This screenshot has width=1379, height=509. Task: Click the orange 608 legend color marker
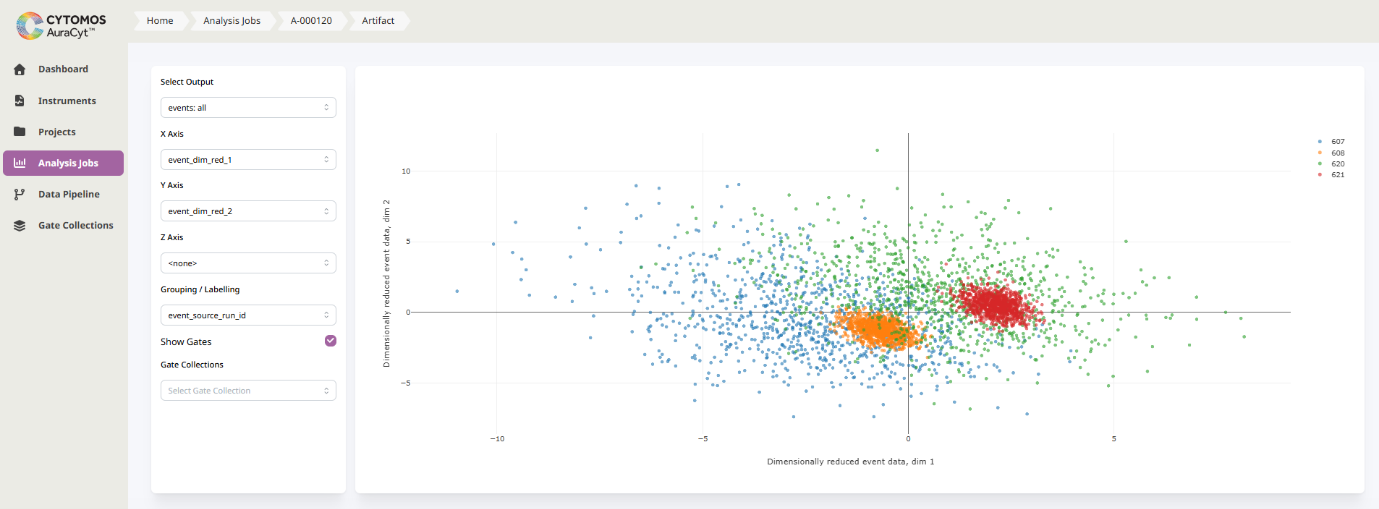1320,153
